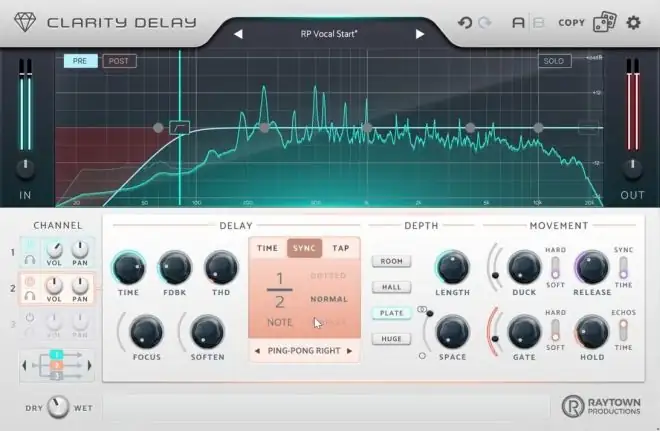Click channel 3 power icon
The height and width of the screenshot is (431, 660).
coord(31,320)
